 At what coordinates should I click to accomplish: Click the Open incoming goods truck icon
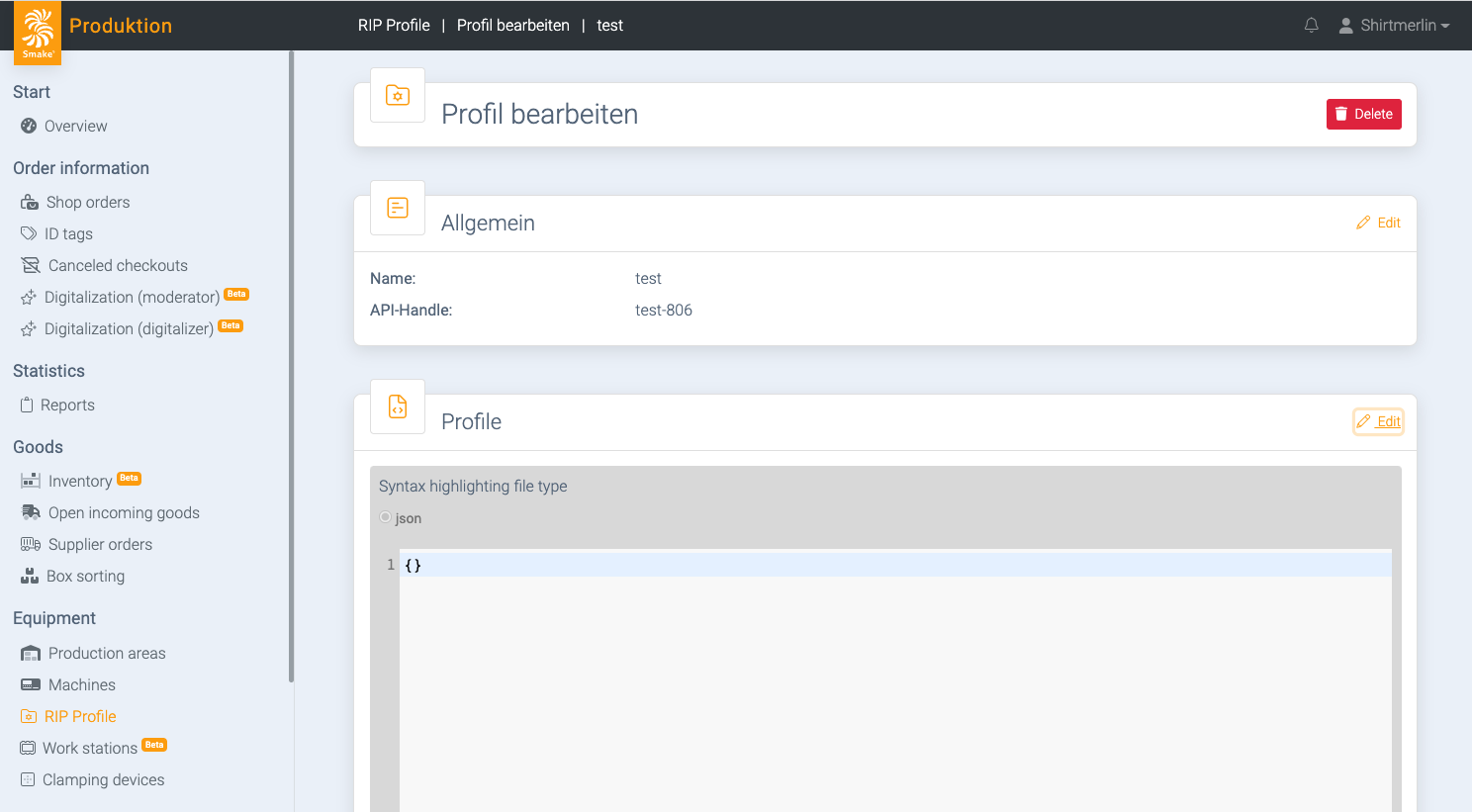point(31,512)
